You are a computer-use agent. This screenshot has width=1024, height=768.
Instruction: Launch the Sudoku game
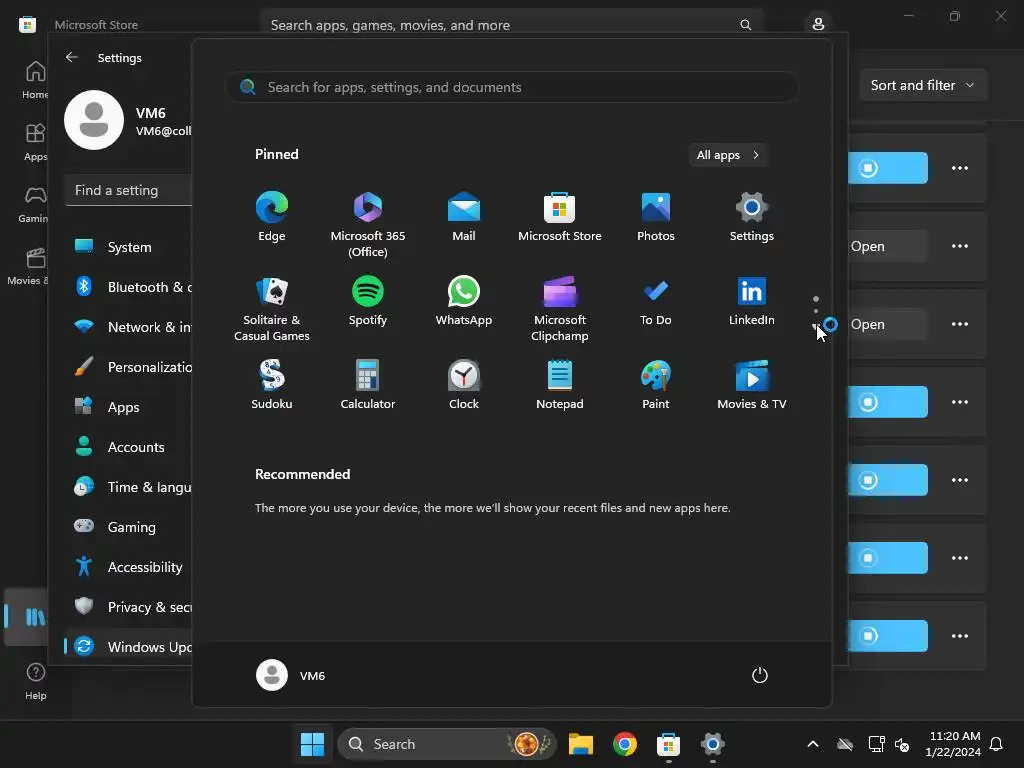coord(272,385)
